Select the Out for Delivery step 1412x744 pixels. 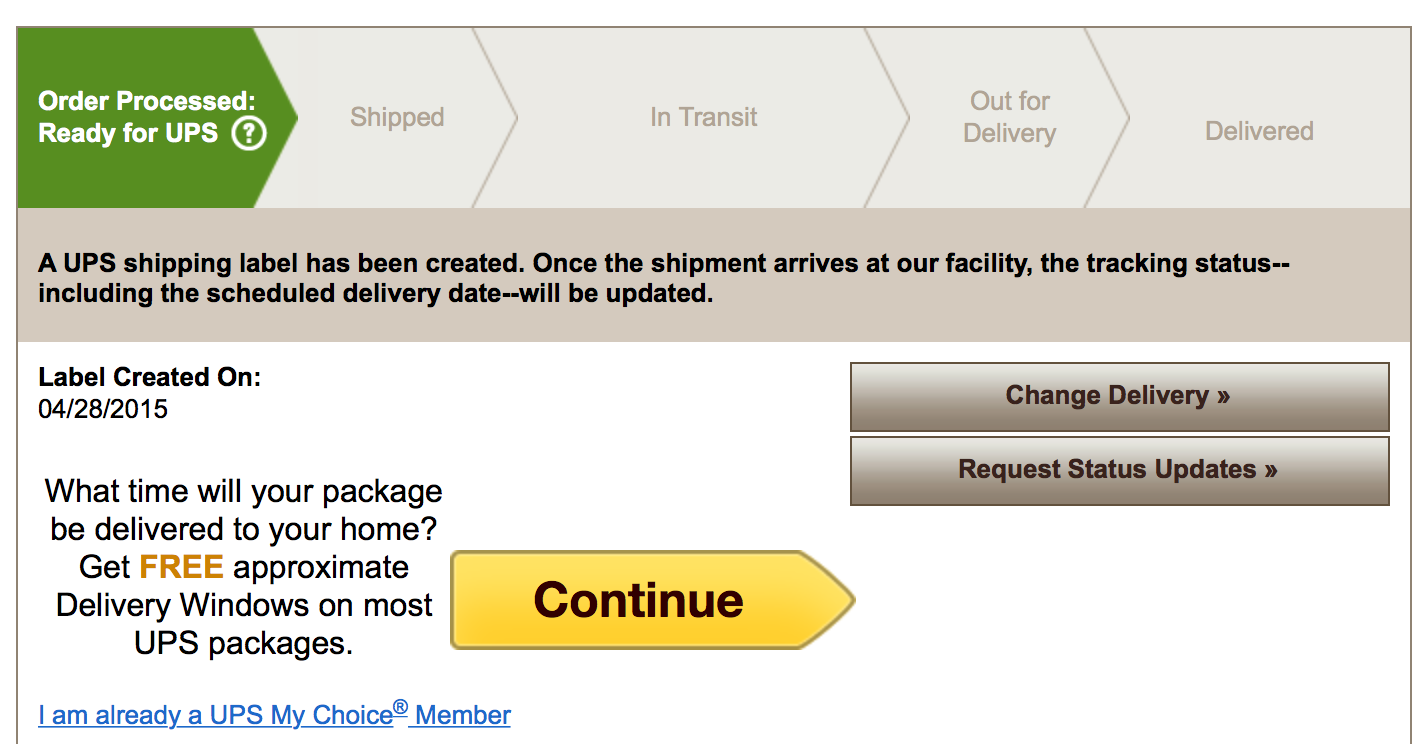click(1010, 117)
